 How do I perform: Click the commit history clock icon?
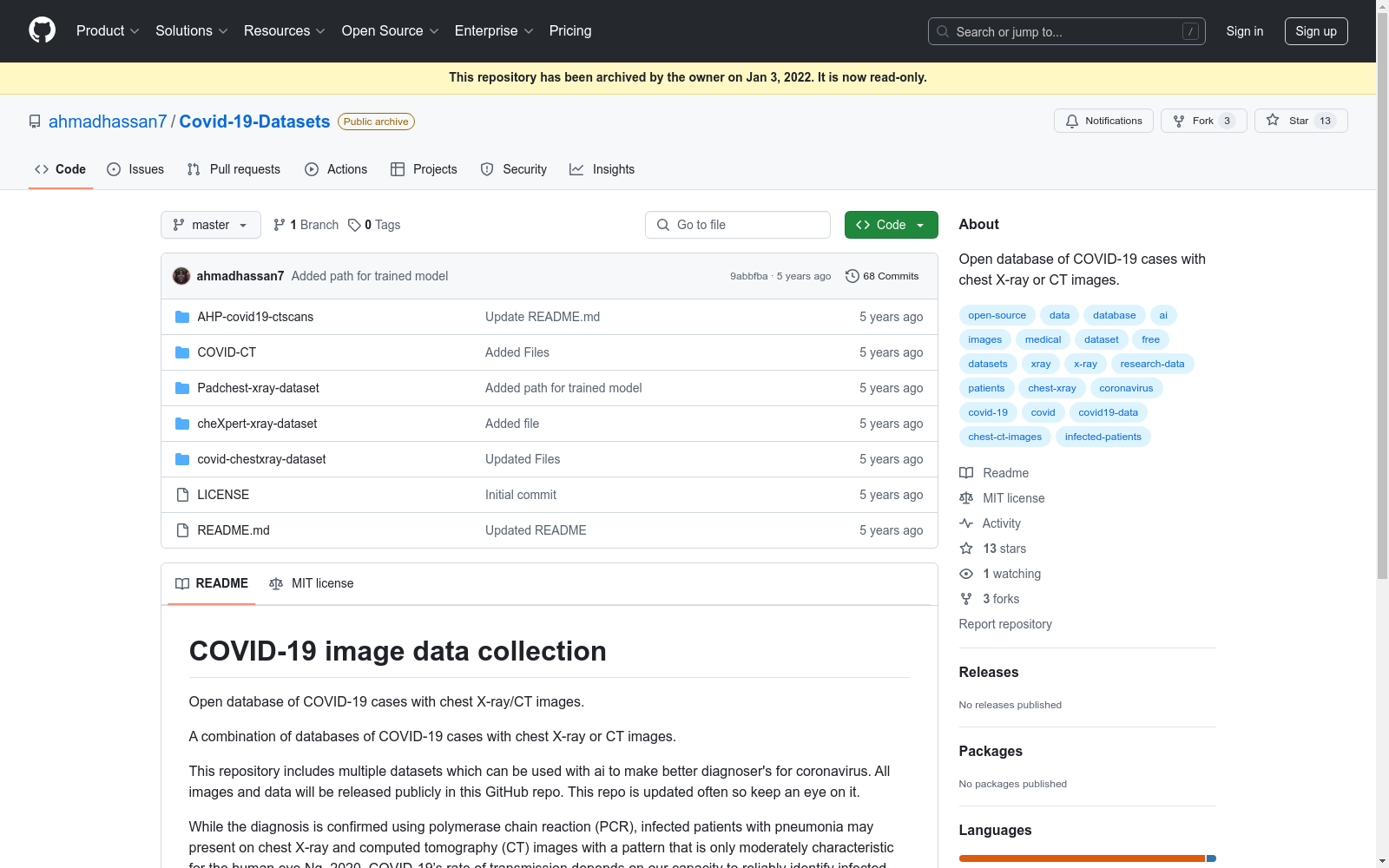852,276
